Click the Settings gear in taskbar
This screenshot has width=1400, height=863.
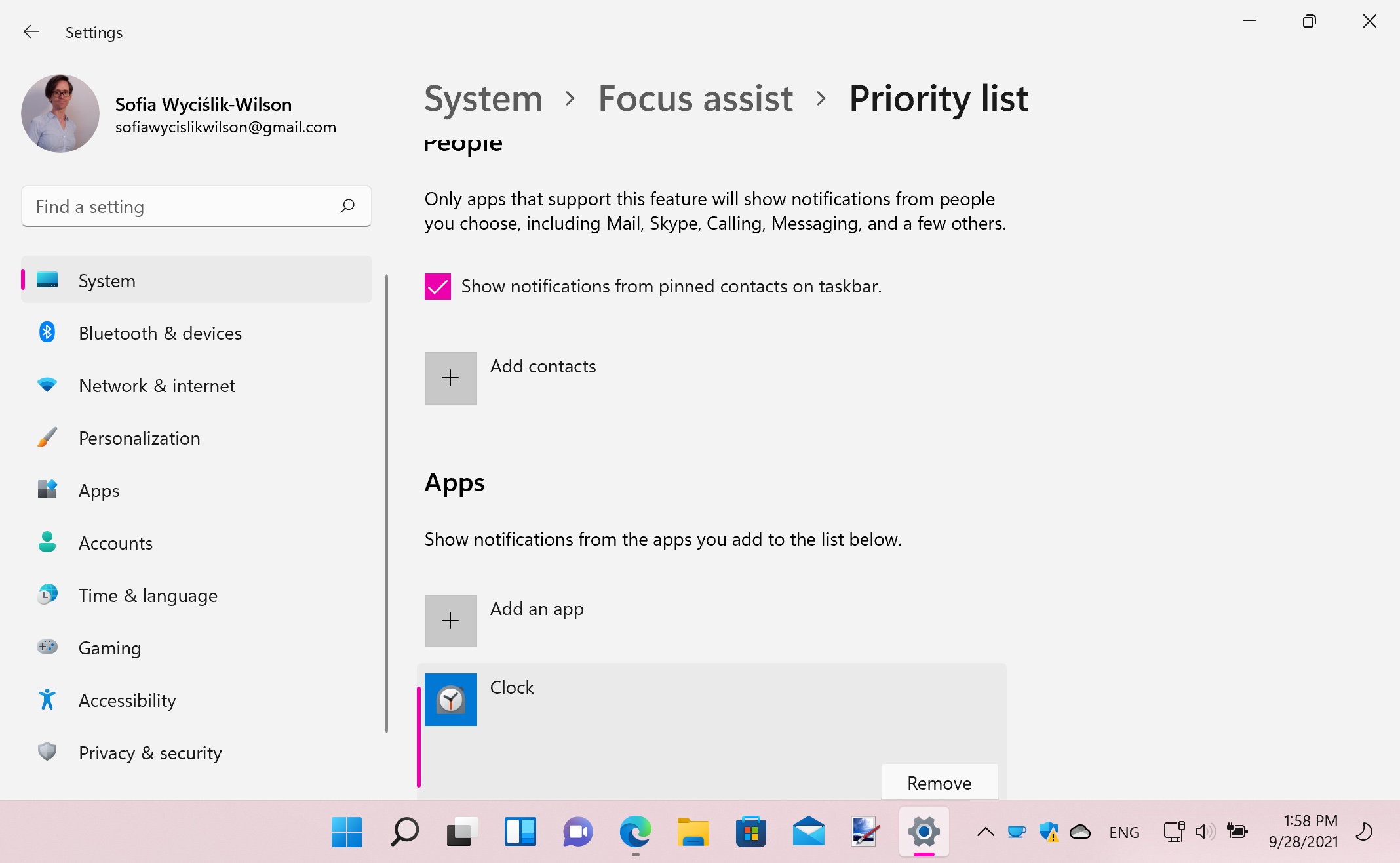coord(921,832)
